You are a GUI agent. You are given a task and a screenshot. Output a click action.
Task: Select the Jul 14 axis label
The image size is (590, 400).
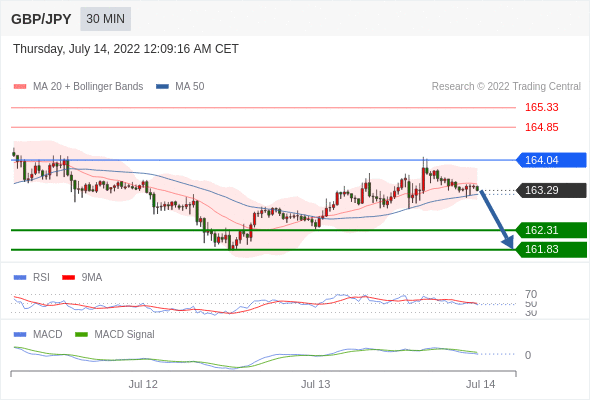[x=481, y=384]
